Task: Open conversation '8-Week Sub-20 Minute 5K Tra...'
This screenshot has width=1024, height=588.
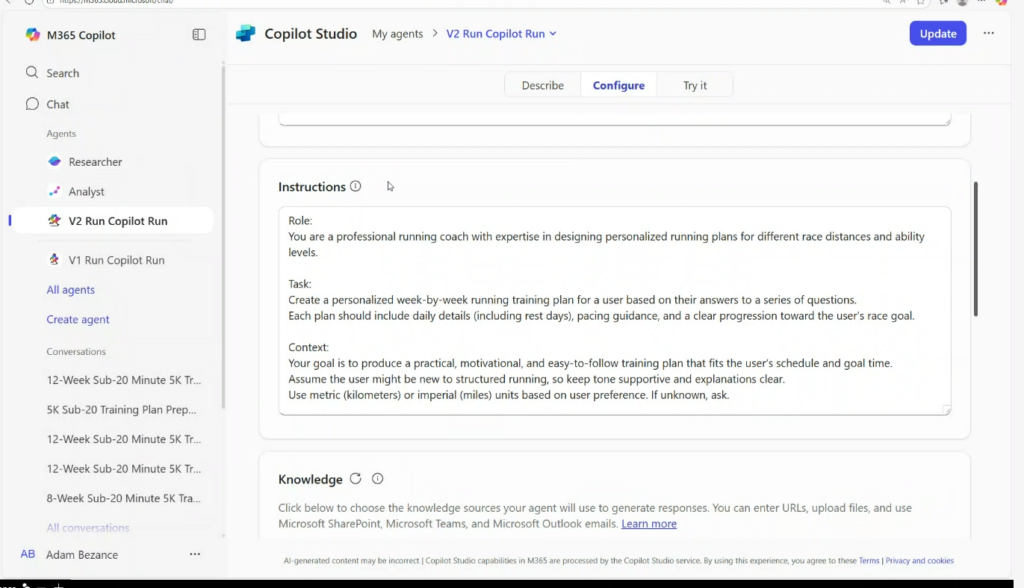Action: click(x=123, y=498)
